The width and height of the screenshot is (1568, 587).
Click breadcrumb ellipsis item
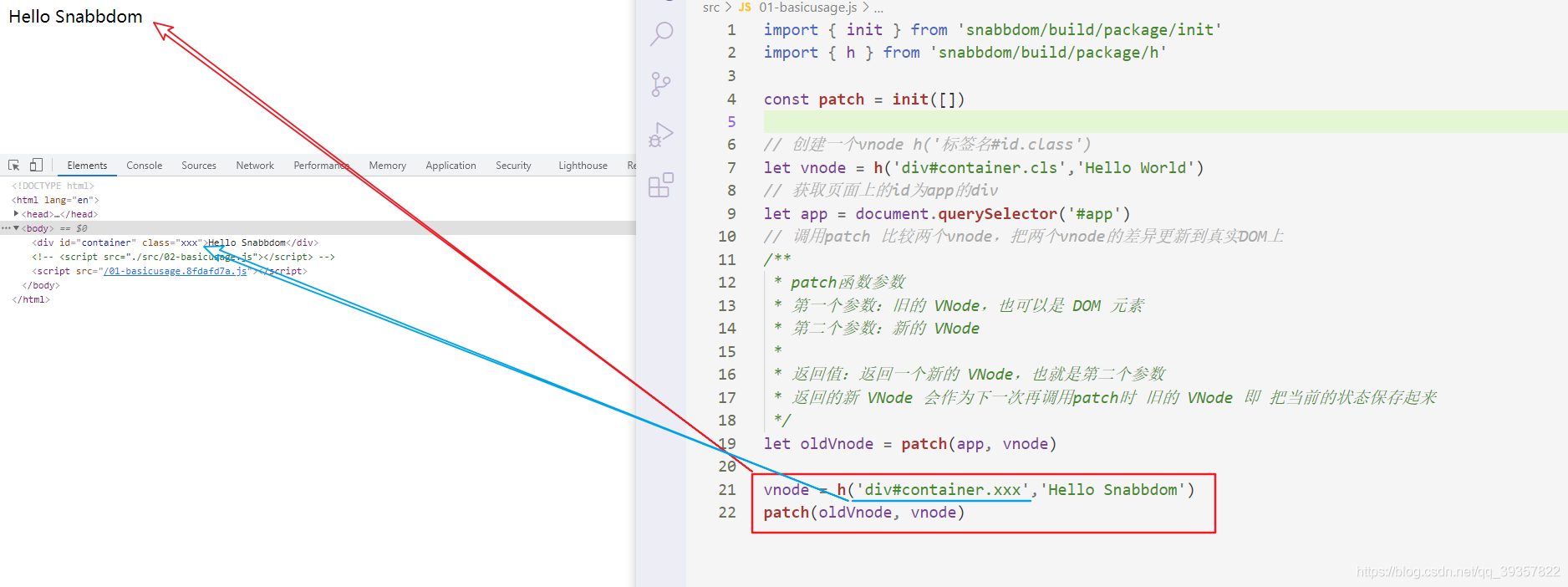tap(878, 8)
